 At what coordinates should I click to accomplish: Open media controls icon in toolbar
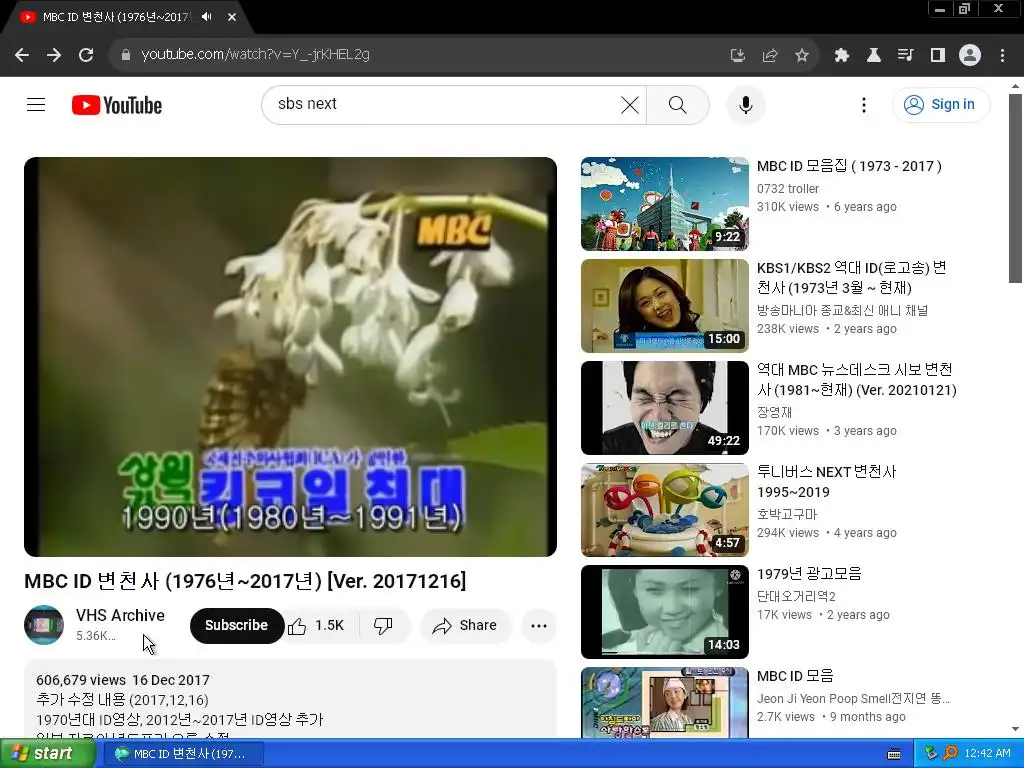[906, 55]
